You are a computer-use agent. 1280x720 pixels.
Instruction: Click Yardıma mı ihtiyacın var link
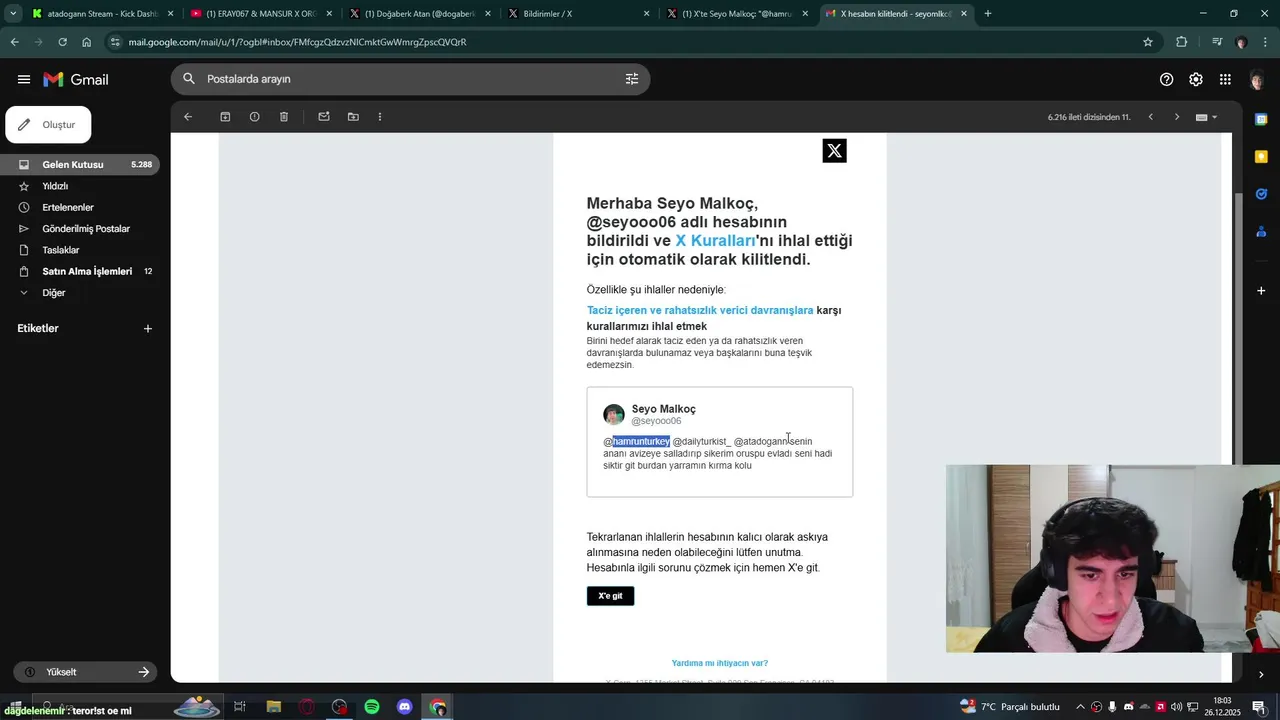pyautogui.click(x=720, y=663)
